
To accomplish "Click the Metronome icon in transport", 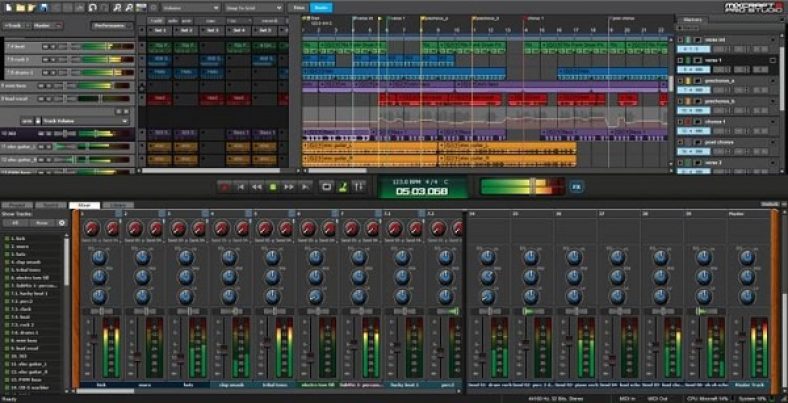I will click(x=342, y=186).
